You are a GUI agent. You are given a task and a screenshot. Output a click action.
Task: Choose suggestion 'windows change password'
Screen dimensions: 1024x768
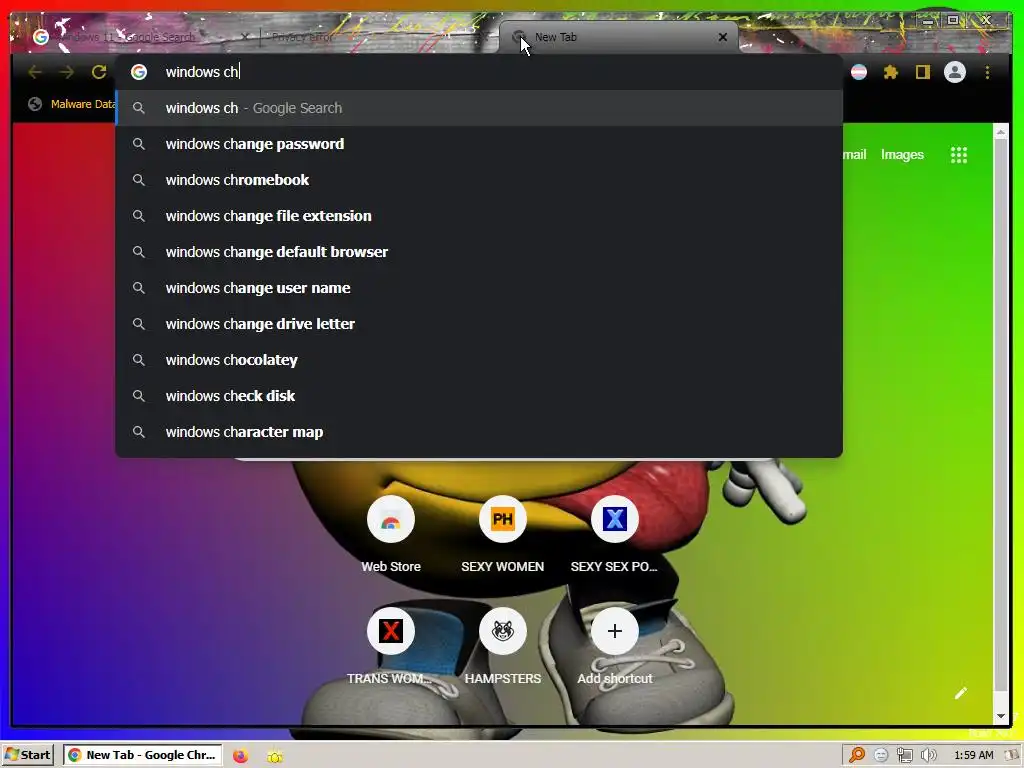click(x=479, y=144)
